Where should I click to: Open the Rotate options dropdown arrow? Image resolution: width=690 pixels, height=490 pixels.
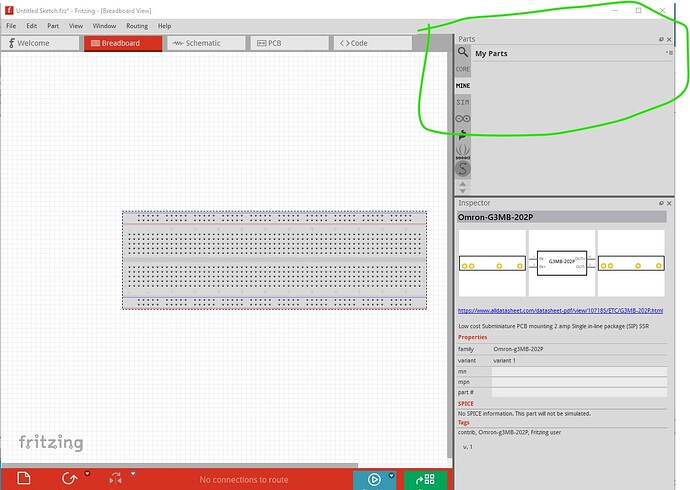(x=88, y=474)
